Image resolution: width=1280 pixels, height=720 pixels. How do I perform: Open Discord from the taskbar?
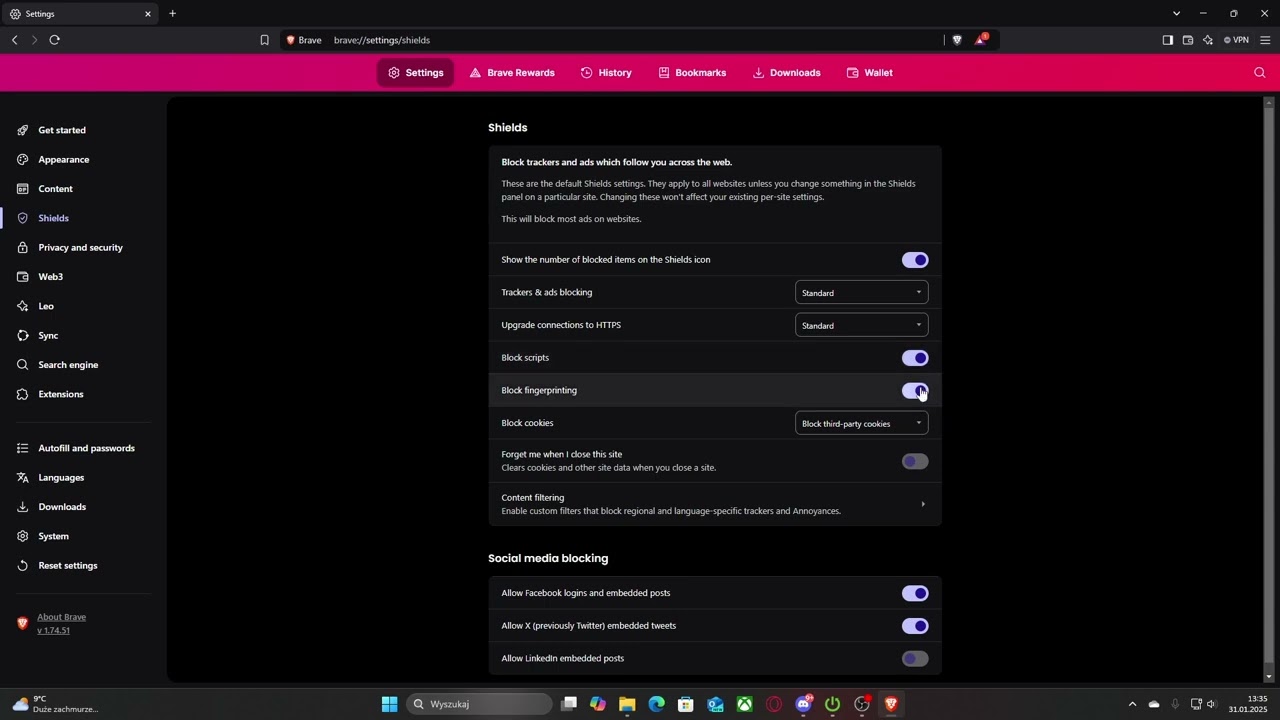tap(803, 704)
